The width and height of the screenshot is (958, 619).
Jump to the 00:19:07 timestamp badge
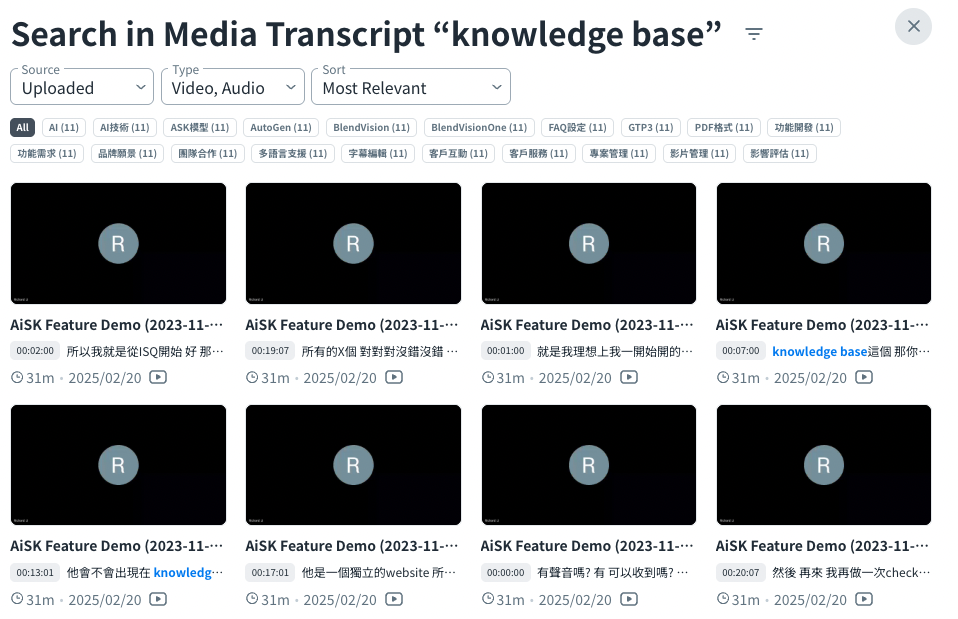coord(271,351)
